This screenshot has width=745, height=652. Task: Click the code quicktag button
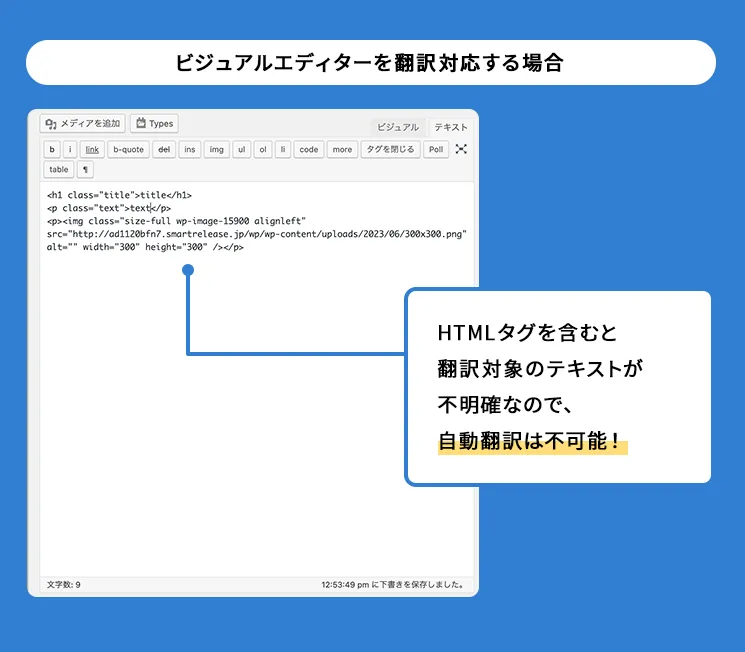[309, 149]
